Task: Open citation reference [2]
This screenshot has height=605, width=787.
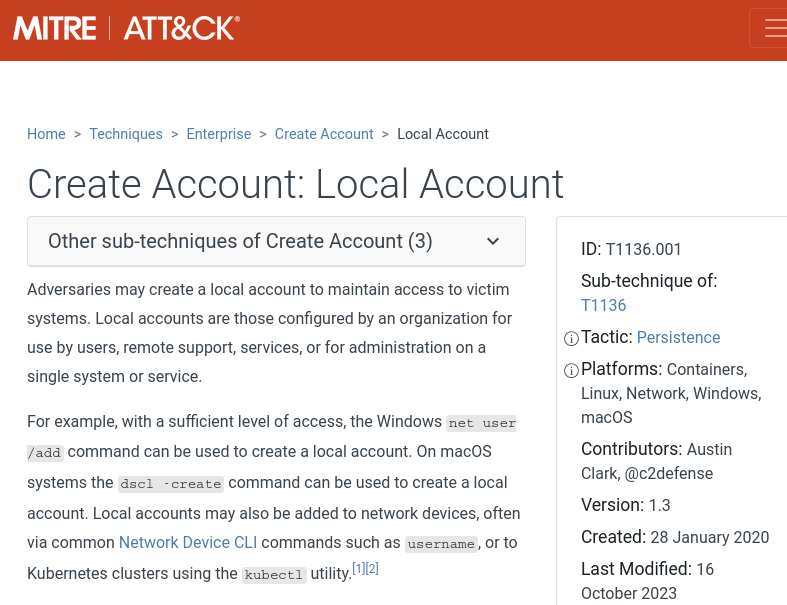Action: 372,569
